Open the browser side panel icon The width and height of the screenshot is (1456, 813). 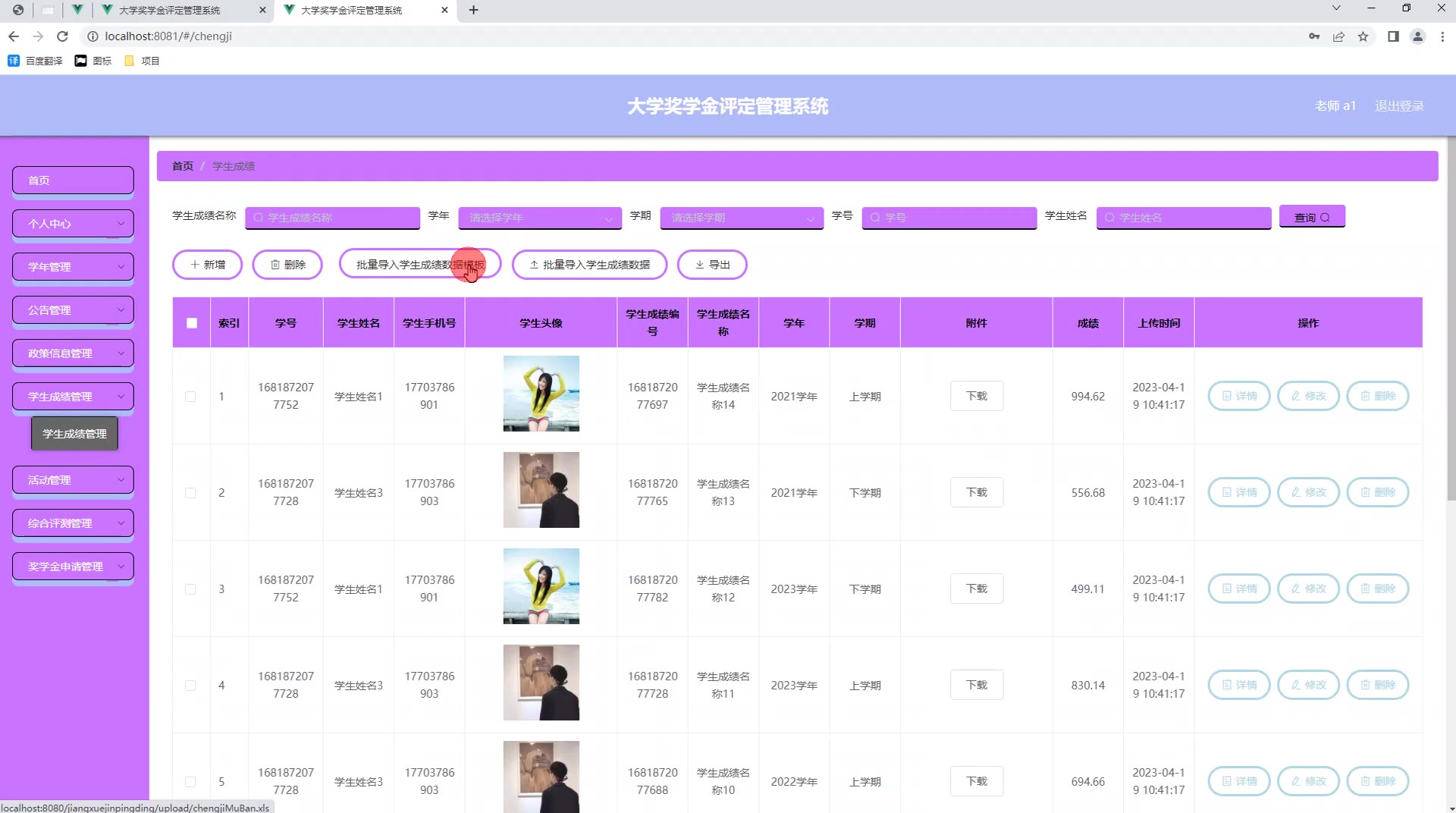tap(1393, 36)
